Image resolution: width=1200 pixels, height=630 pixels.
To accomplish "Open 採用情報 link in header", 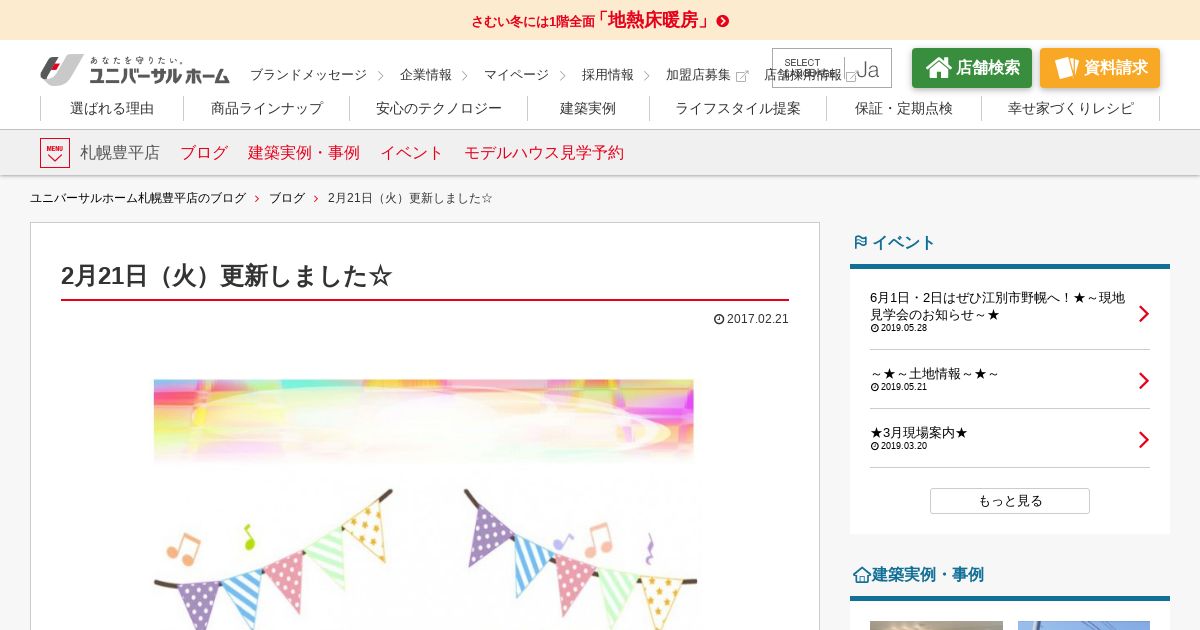I will 608,75.
